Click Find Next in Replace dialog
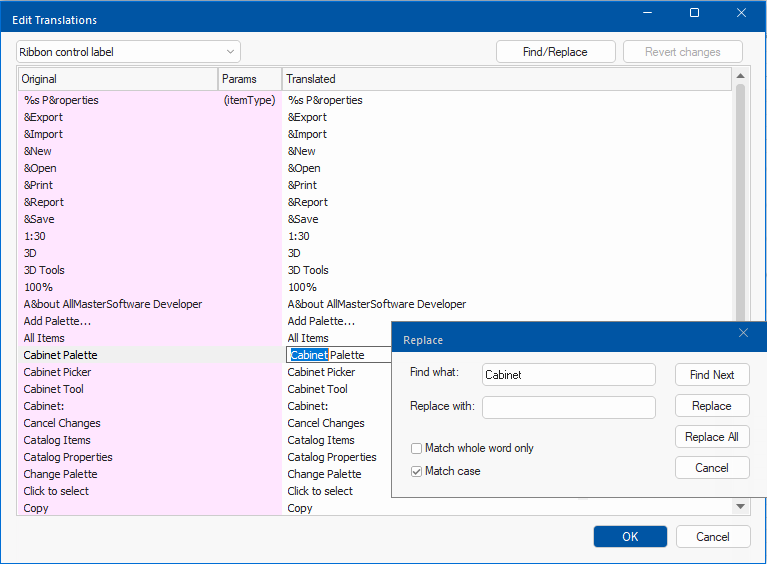The width and height of the screenshot is (767, 564). [711, 375]
